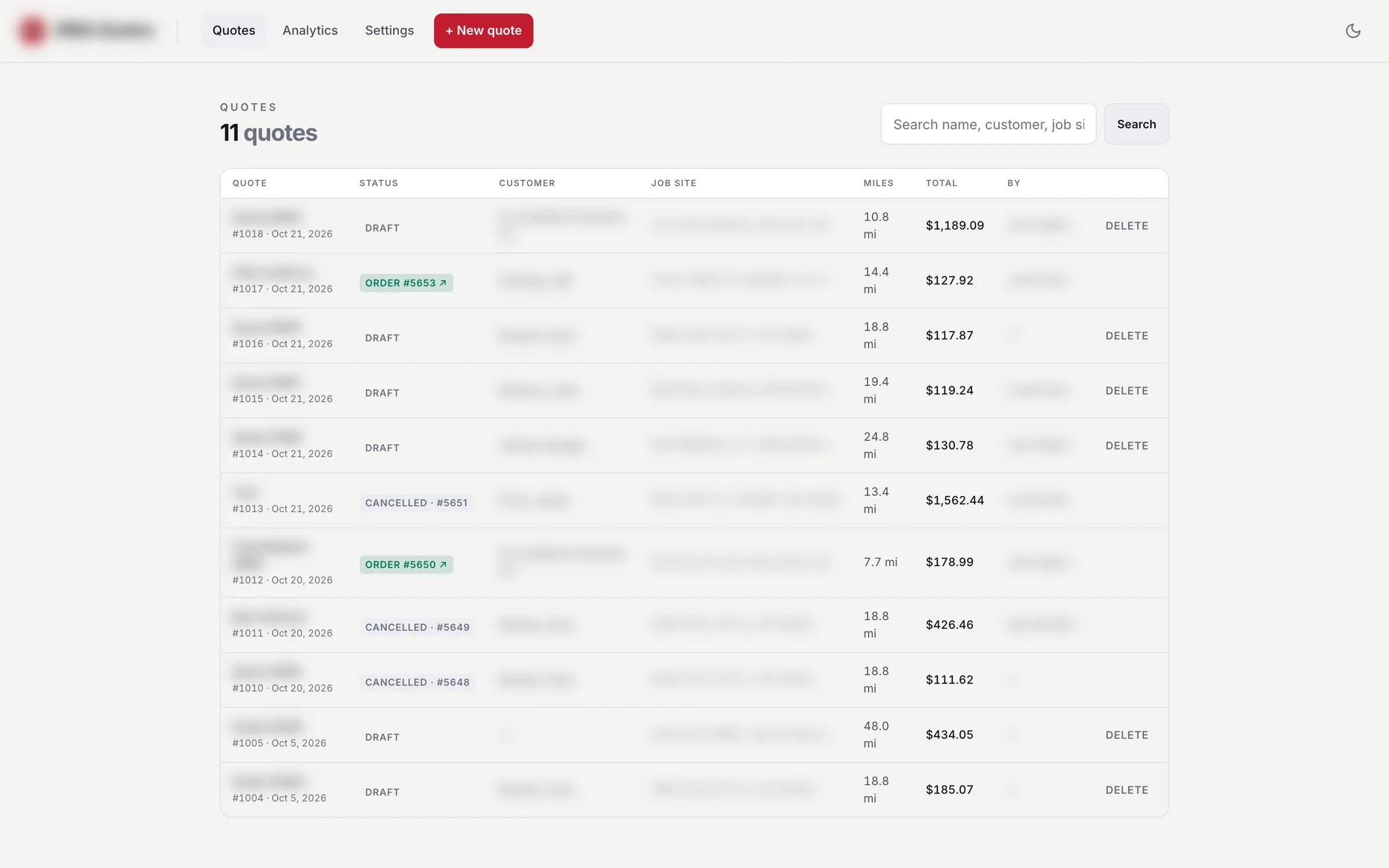
Task: Open the Quotes tab
Action: (x=234, y=31)
